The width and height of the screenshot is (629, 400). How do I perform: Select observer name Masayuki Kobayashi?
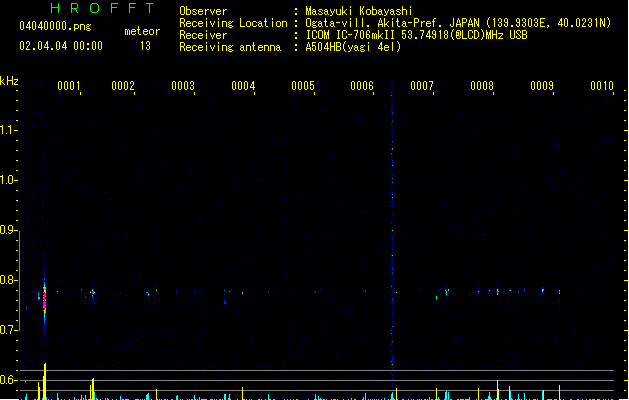[x=359, y=11]
